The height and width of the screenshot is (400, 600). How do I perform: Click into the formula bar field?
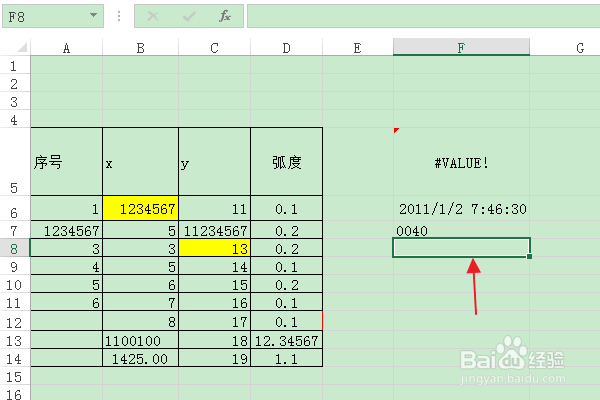click(424, 16)
